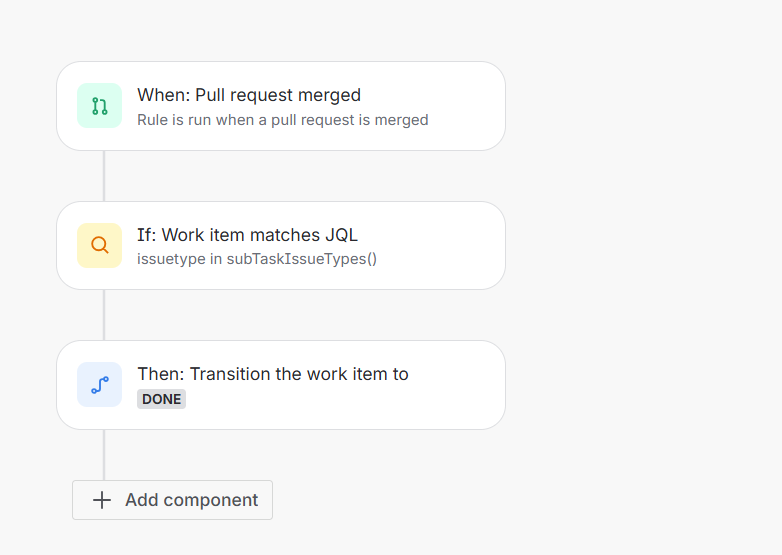Click the connector line between condition and action
The height and width of the screenshot is (555, 782).
click(104, 315)
